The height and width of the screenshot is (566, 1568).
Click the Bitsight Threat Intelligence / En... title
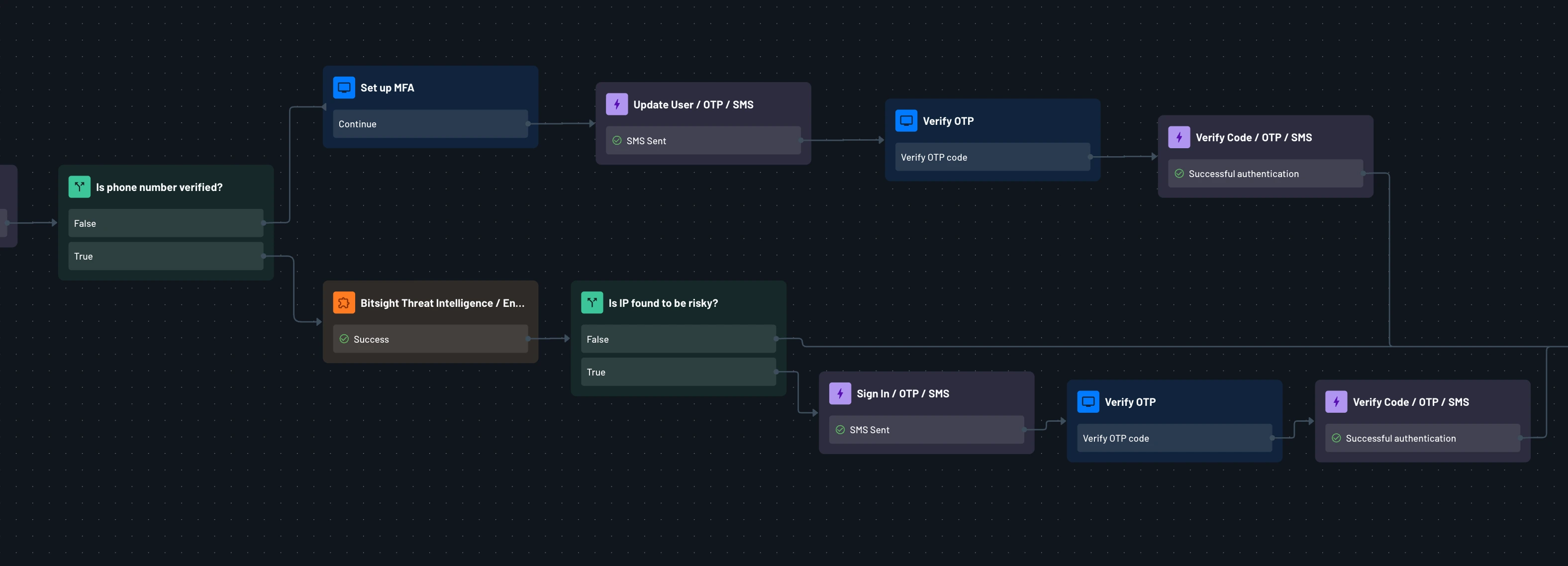[443, 303]
